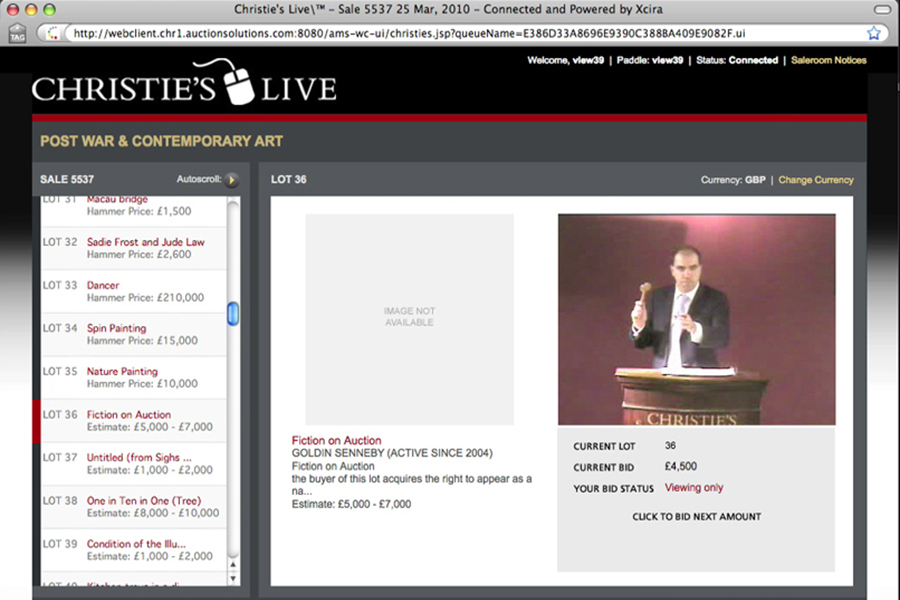Click the Fiction on Auction title in details
Viewport: 900px width, 600px height.
tap(336, 440)
